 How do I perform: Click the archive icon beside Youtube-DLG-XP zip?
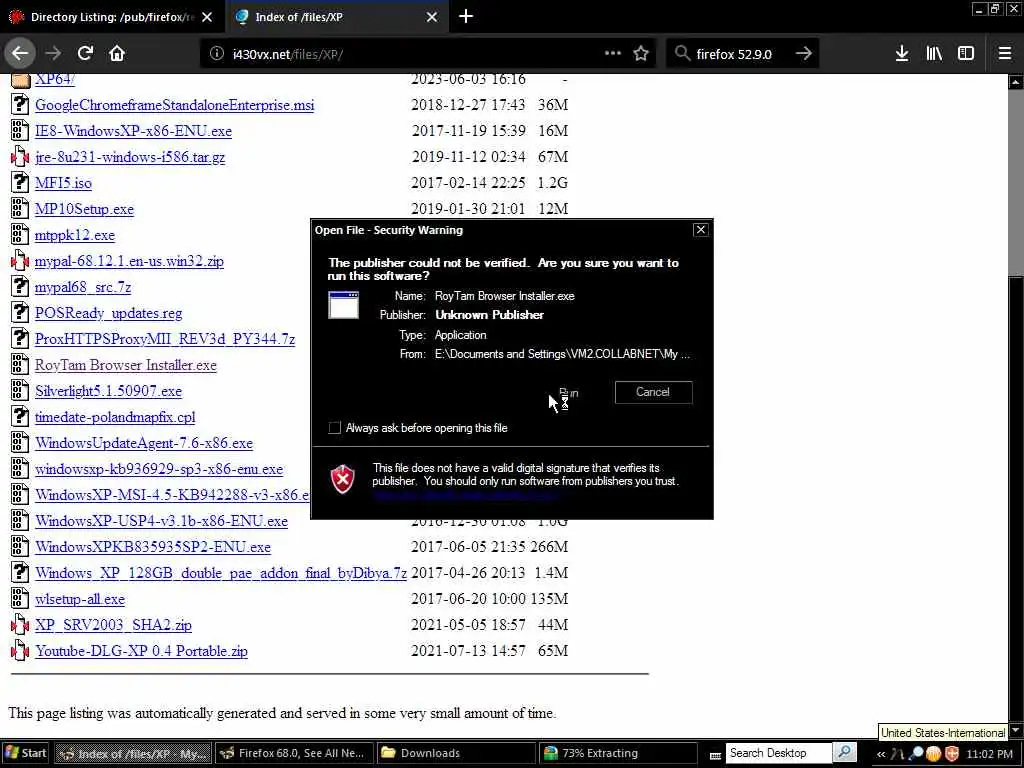[x=20, y=651]
